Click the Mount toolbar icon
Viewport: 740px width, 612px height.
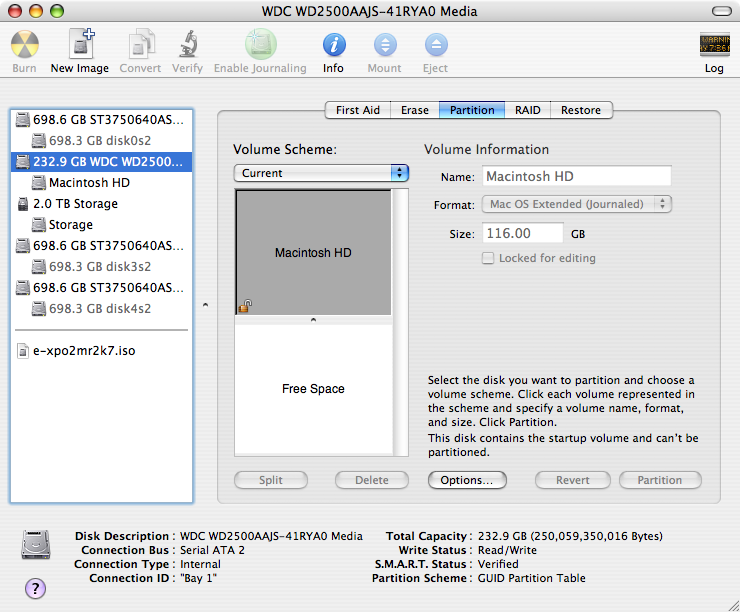pyautogui.click(x=385, y=45)
